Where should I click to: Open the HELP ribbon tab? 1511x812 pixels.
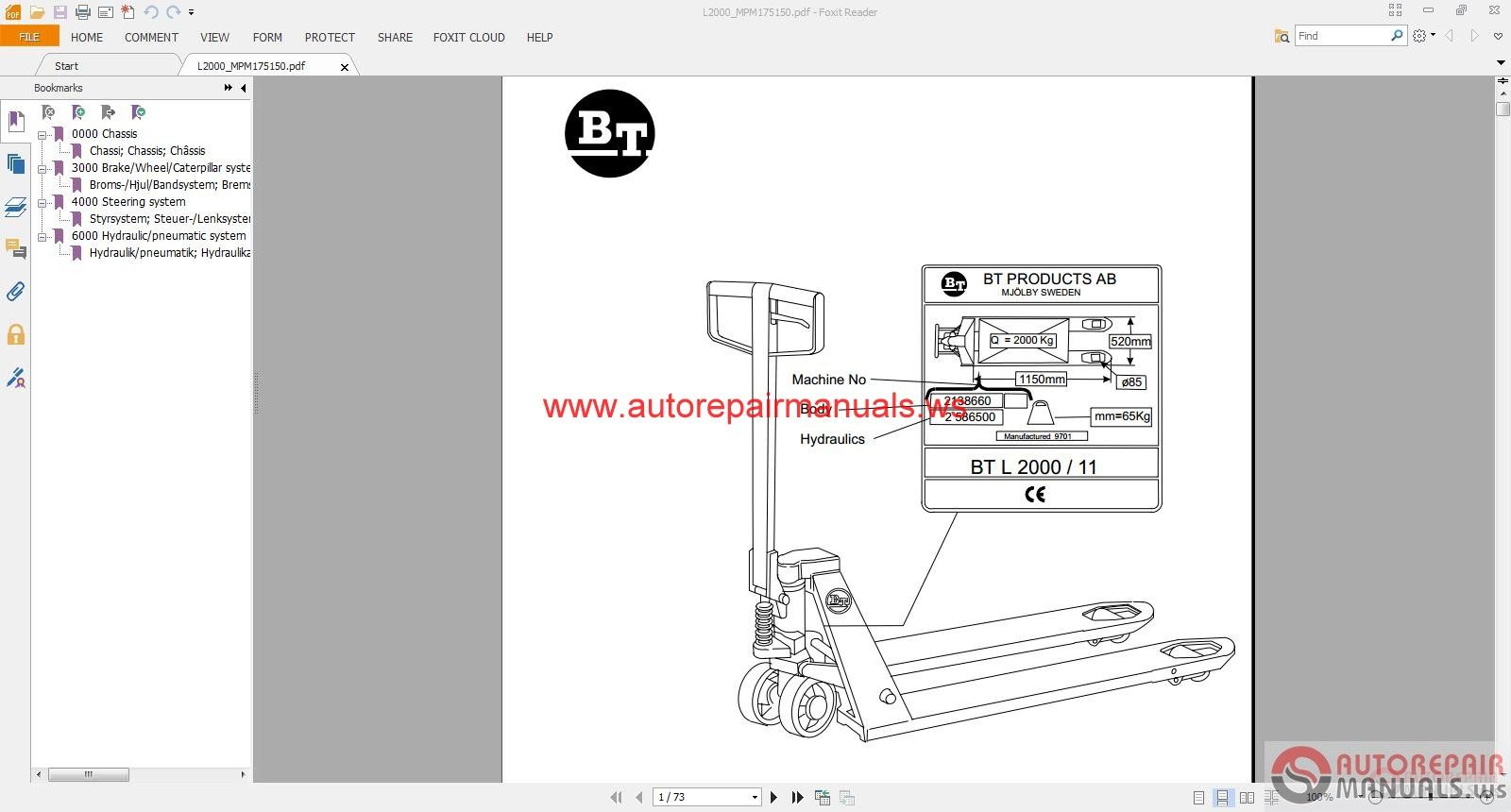[x=539, y=38]
